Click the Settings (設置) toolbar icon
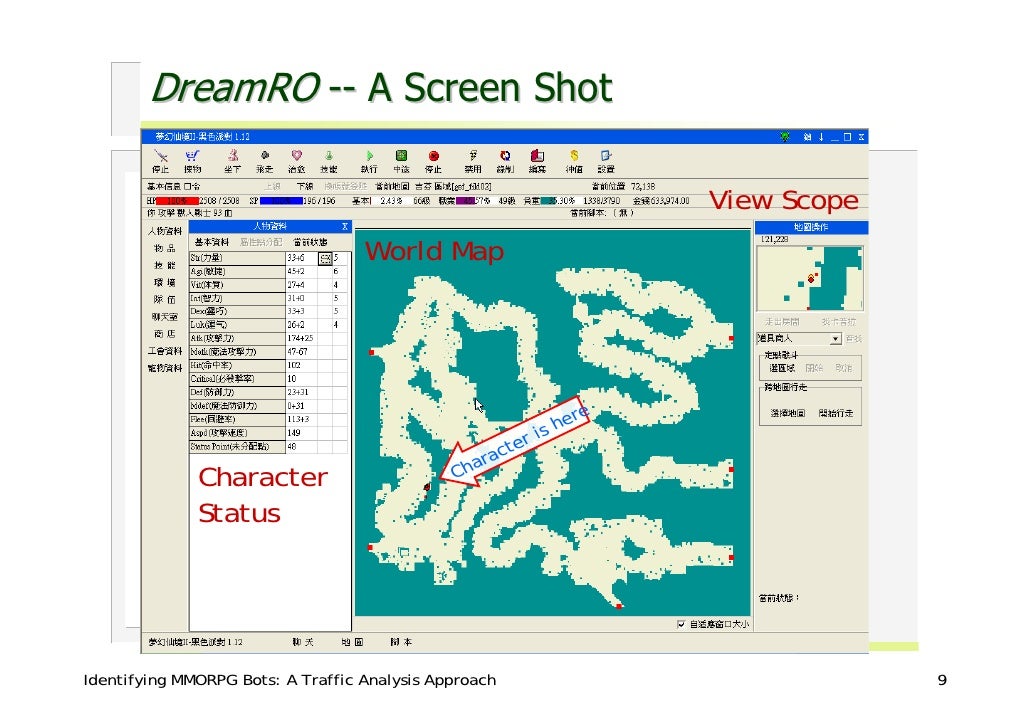Viewport: 1030px width, 728px height. [606, 156]
